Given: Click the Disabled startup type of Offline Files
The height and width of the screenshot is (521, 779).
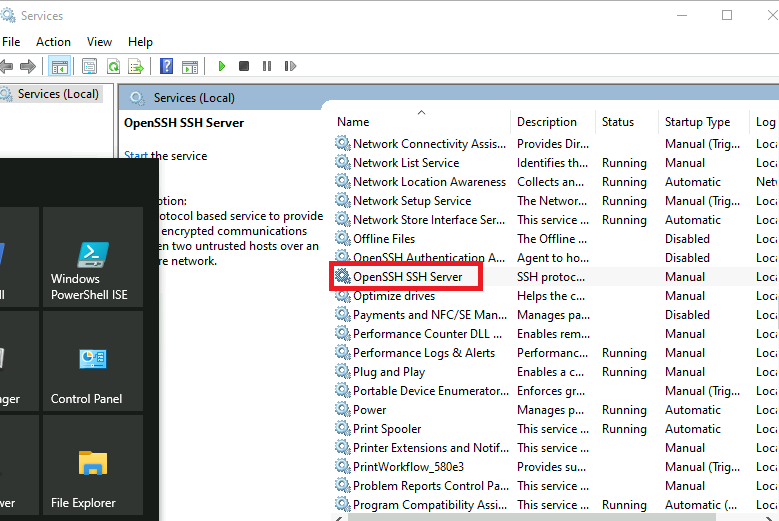Looking at the screenshot, I should point(687,239).
